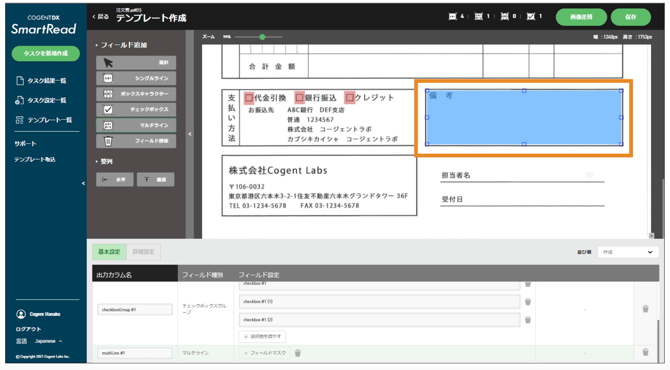
Task: Click the フィールドマスク button
Action: tap(265, 353)
